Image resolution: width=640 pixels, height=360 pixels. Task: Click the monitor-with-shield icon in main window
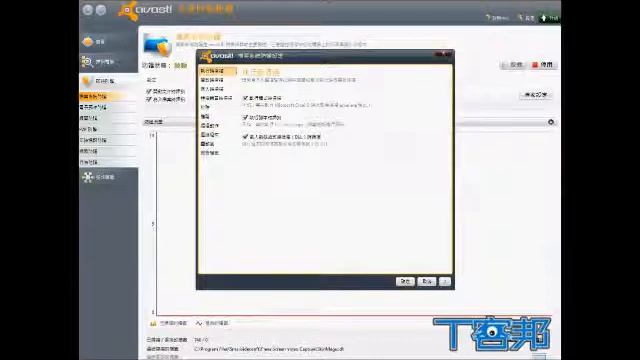(158, 45)
